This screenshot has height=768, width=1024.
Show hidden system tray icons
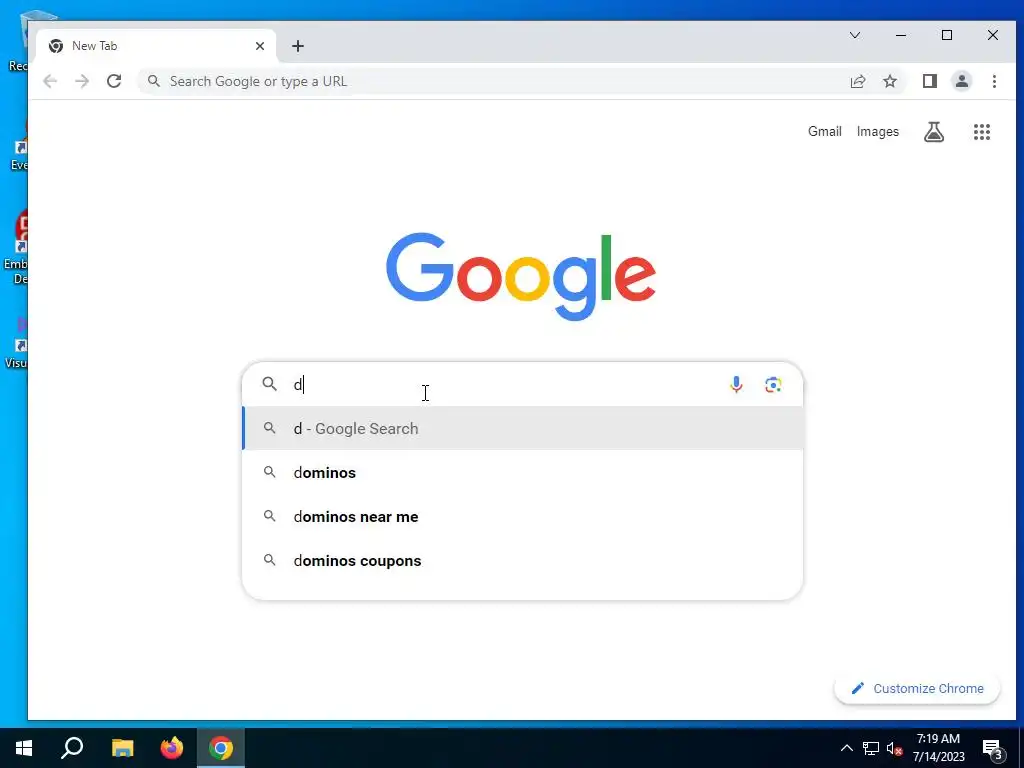[x=846, y=748]
